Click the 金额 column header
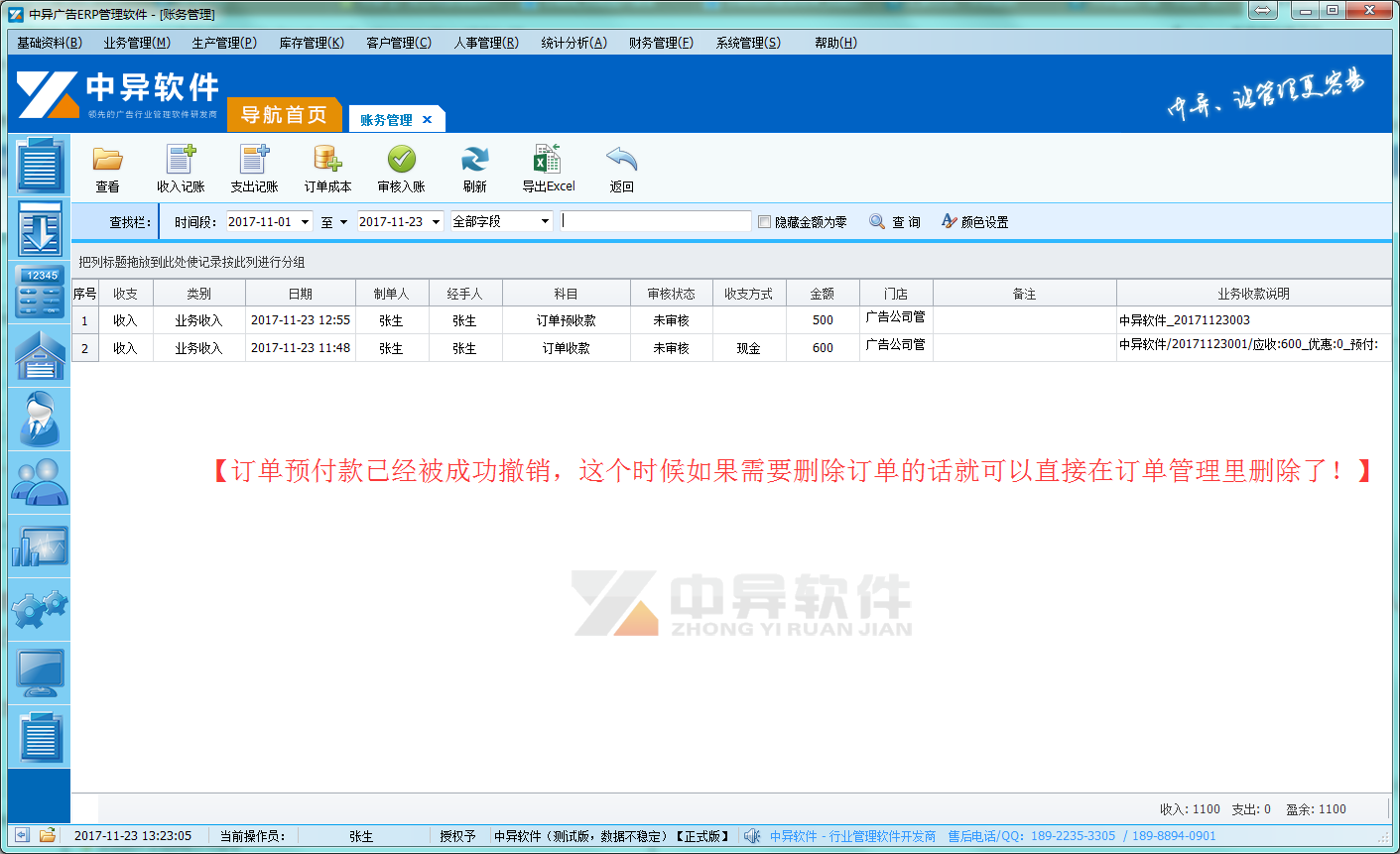The image size is (1400, 854). (823, 294)
